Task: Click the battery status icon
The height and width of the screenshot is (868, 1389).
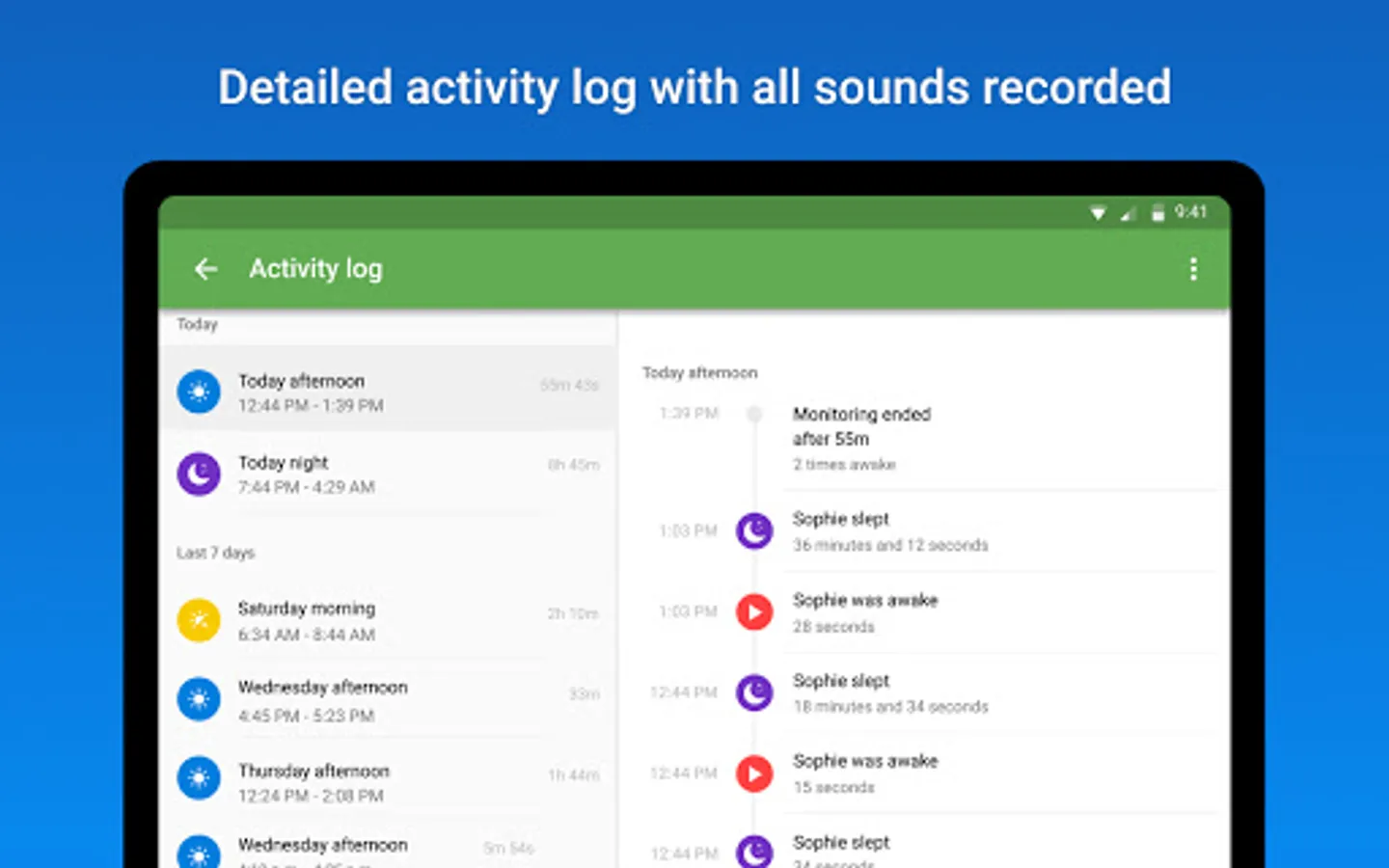Action: pos(1157,213)
